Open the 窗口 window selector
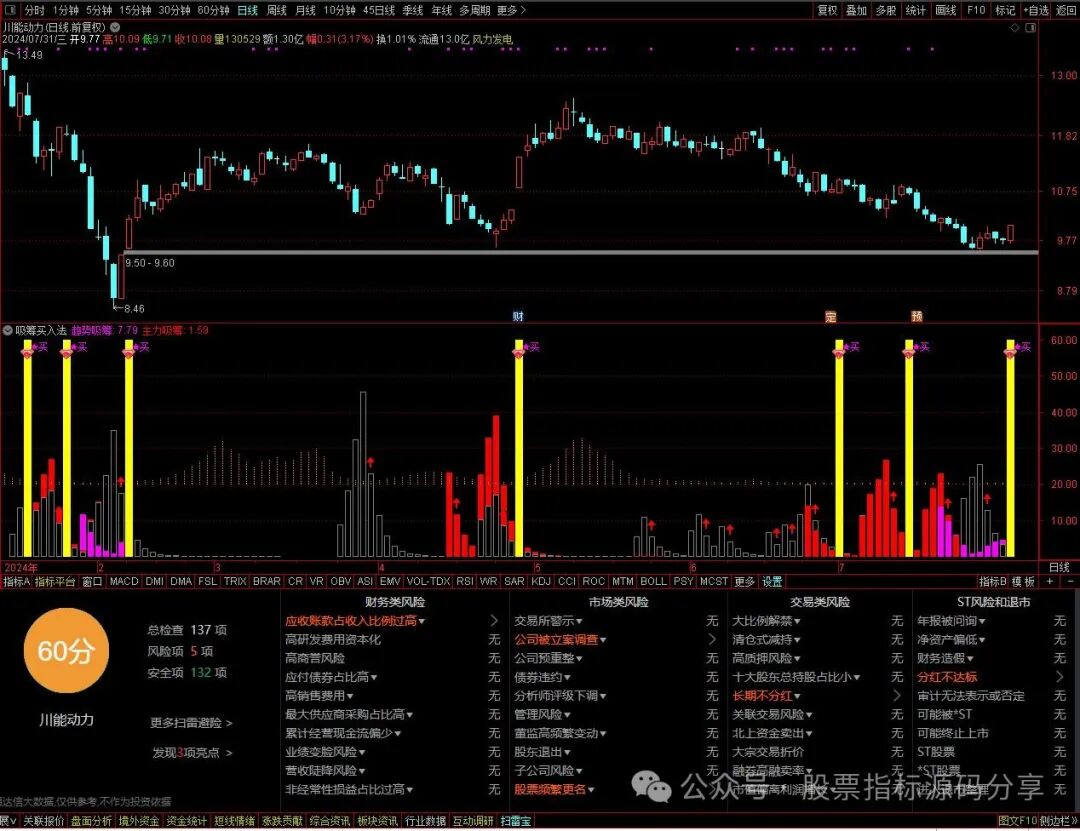Viewport: 1080px width, 831px height. (x=92, y=582)
